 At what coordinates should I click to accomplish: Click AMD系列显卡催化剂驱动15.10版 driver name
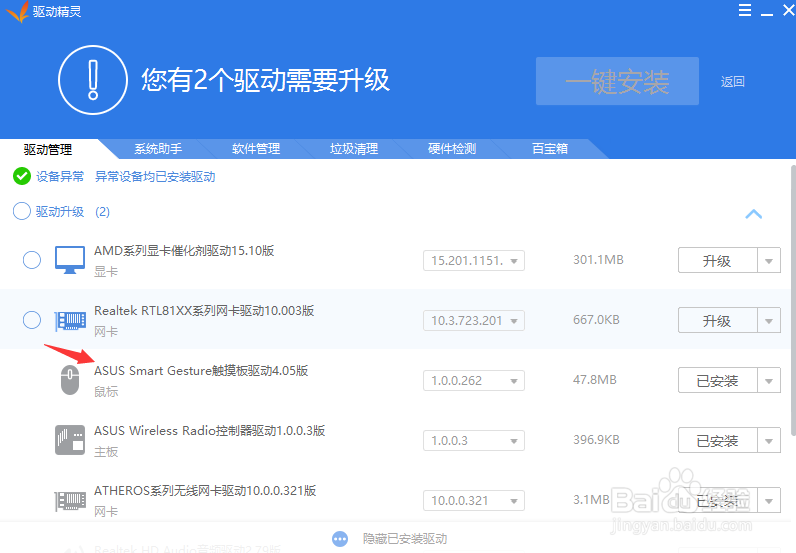[x=184, y=250]
